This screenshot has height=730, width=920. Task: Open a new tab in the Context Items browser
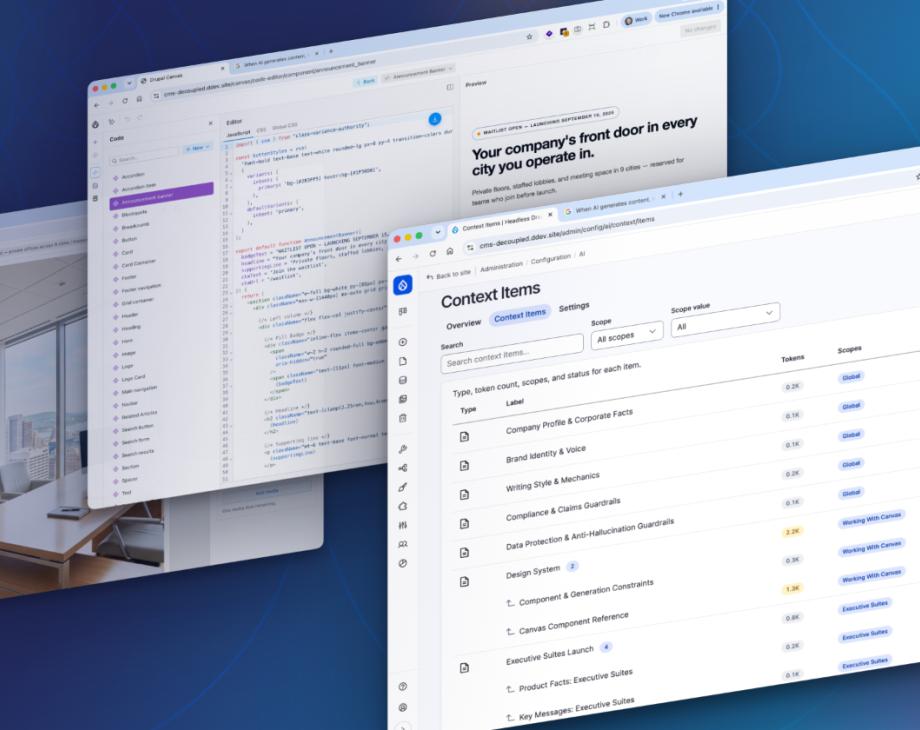coord(681,194)
